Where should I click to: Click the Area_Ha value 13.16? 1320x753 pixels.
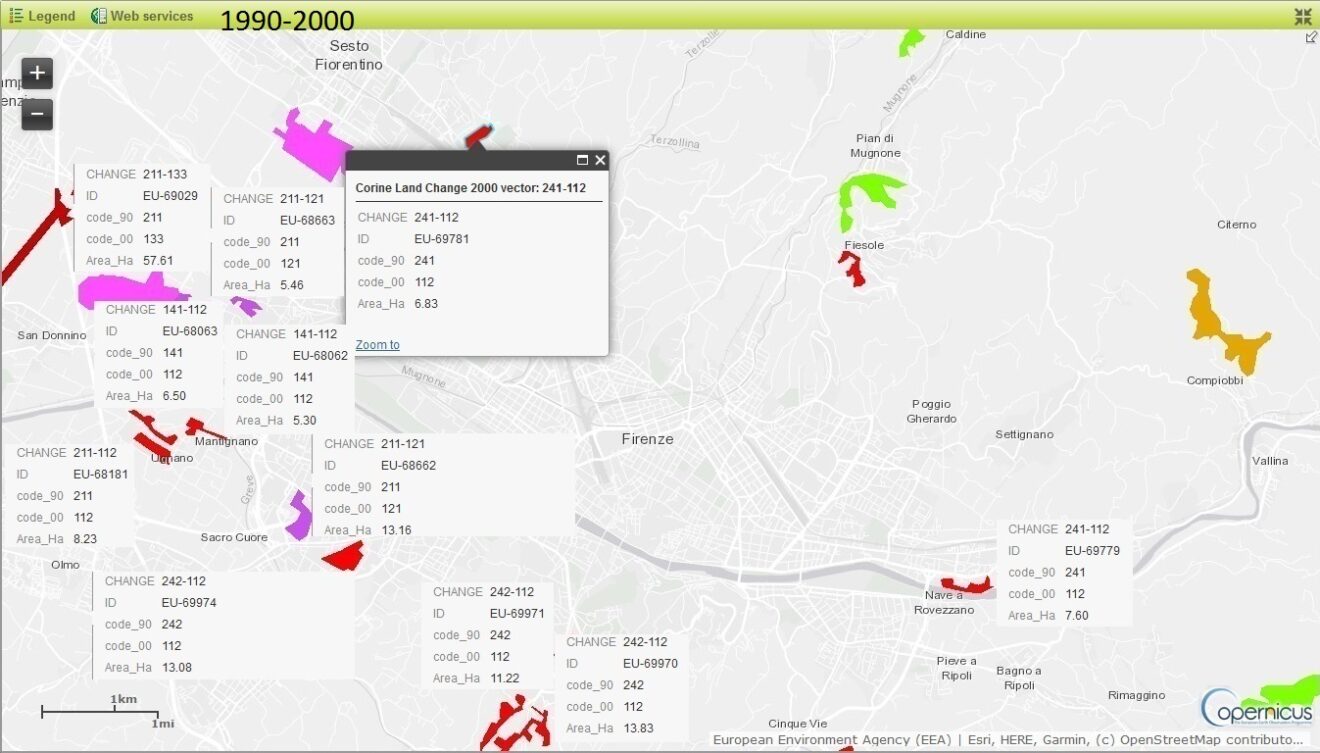pyautogui.click(x=396, y=530)
